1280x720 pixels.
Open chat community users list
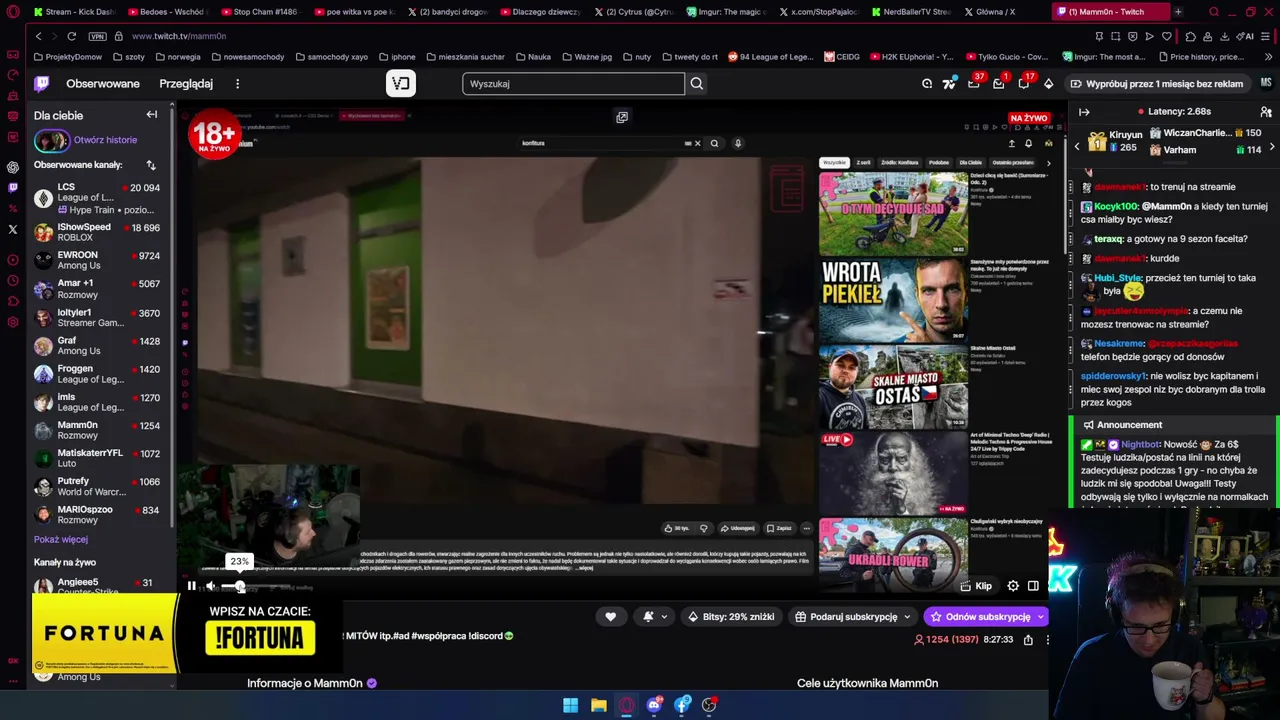click(1266, 112)
